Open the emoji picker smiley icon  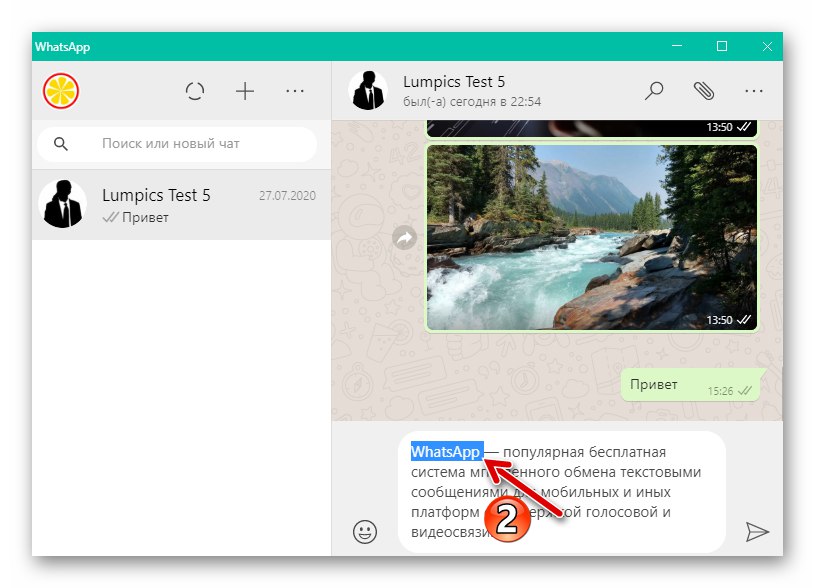(x=365, y=531)
